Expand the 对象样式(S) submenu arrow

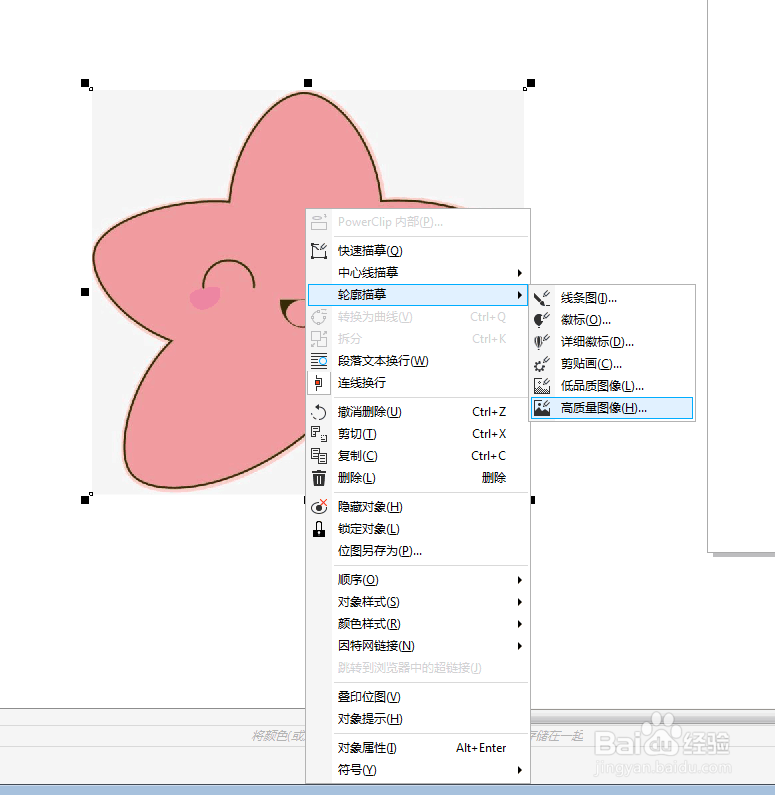pyautogui.click(x=520, y=602)
